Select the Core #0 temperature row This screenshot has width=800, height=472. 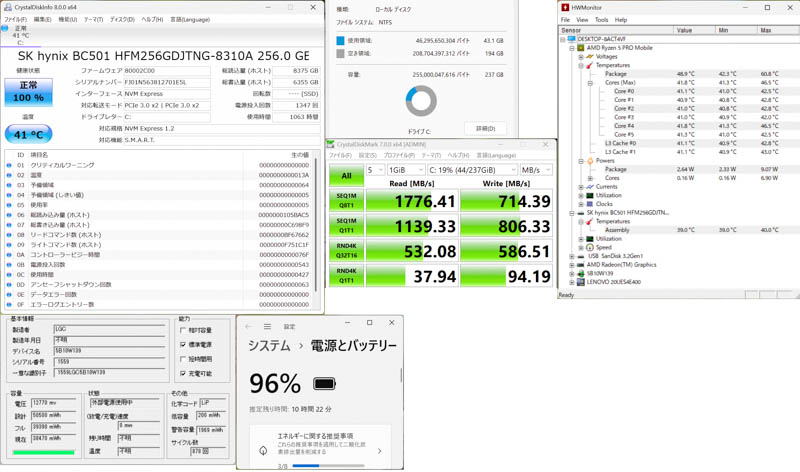[624, 92]
